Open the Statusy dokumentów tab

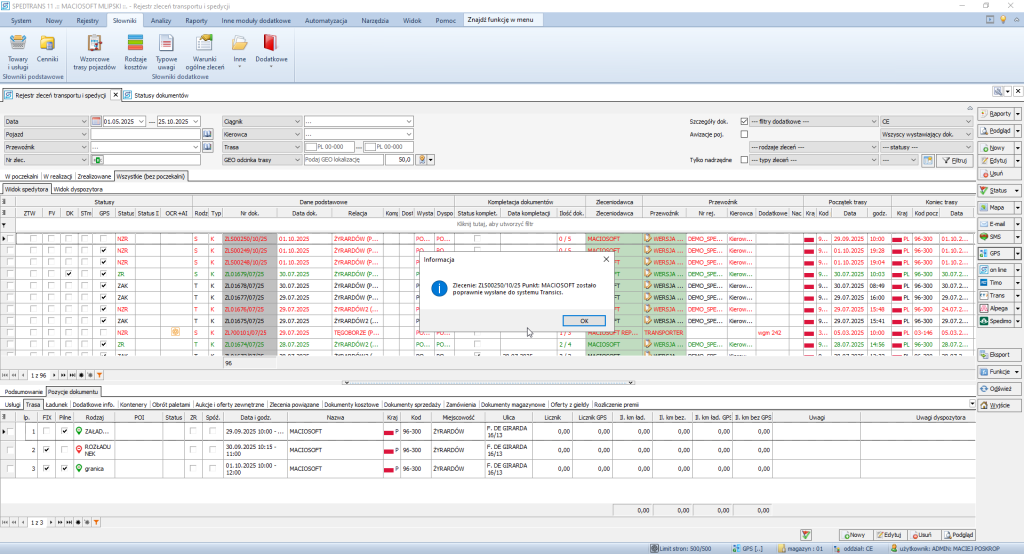(x=159, y=95)
